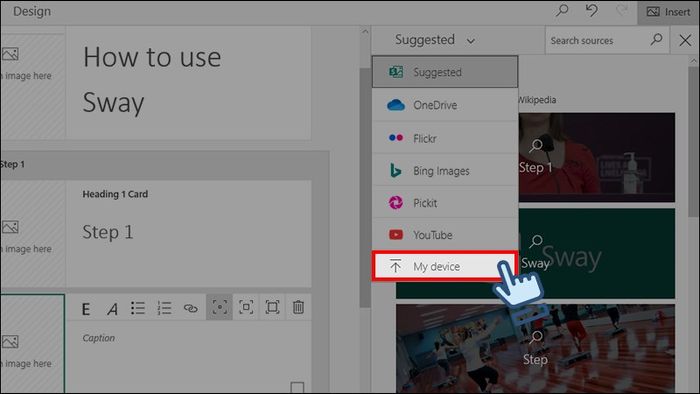Click the Insert button
This screenshot has width=700, height=394.
[x=668, y=12]
